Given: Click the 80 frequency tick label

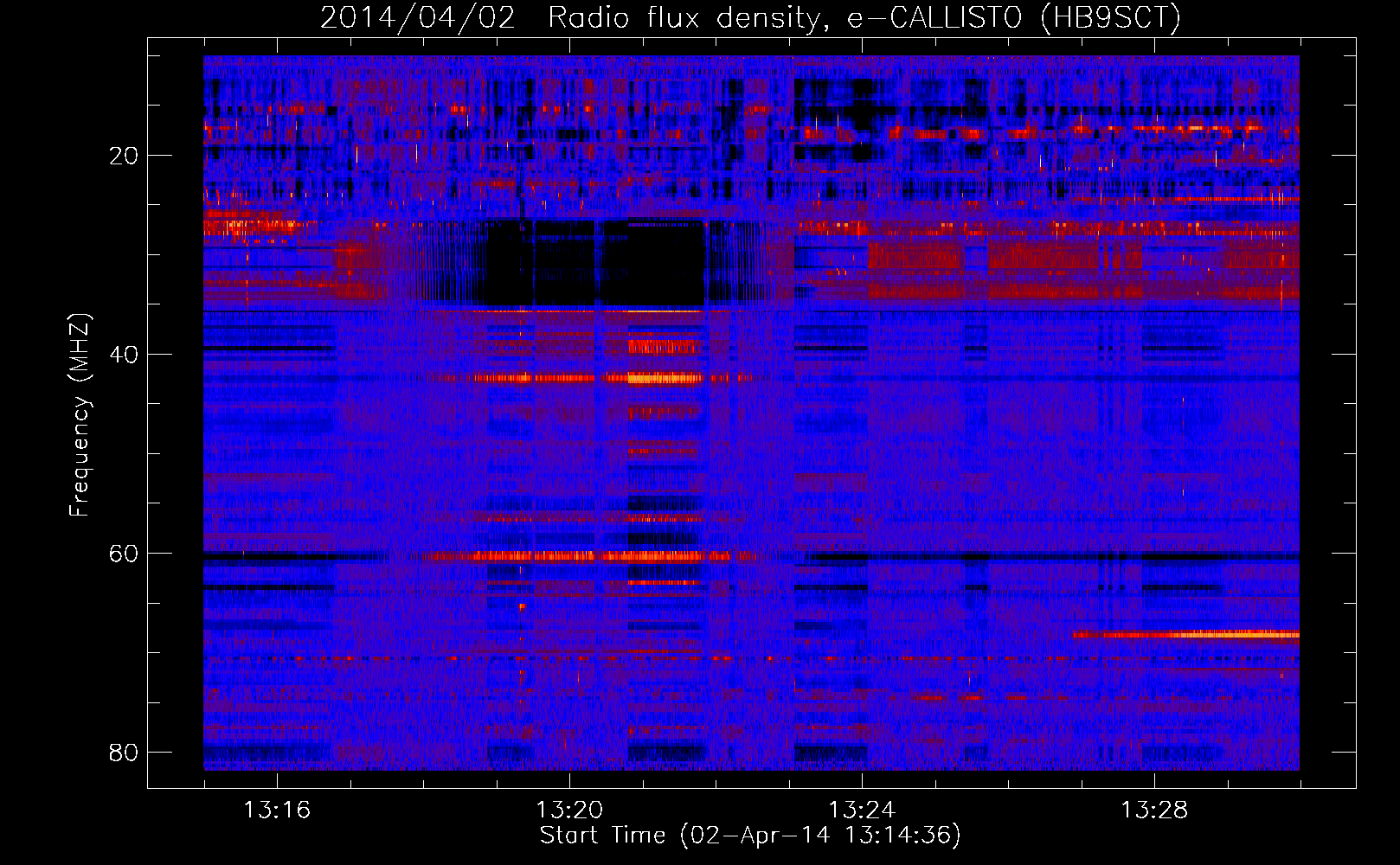Looking at the screenshot, I should point(124,753).
